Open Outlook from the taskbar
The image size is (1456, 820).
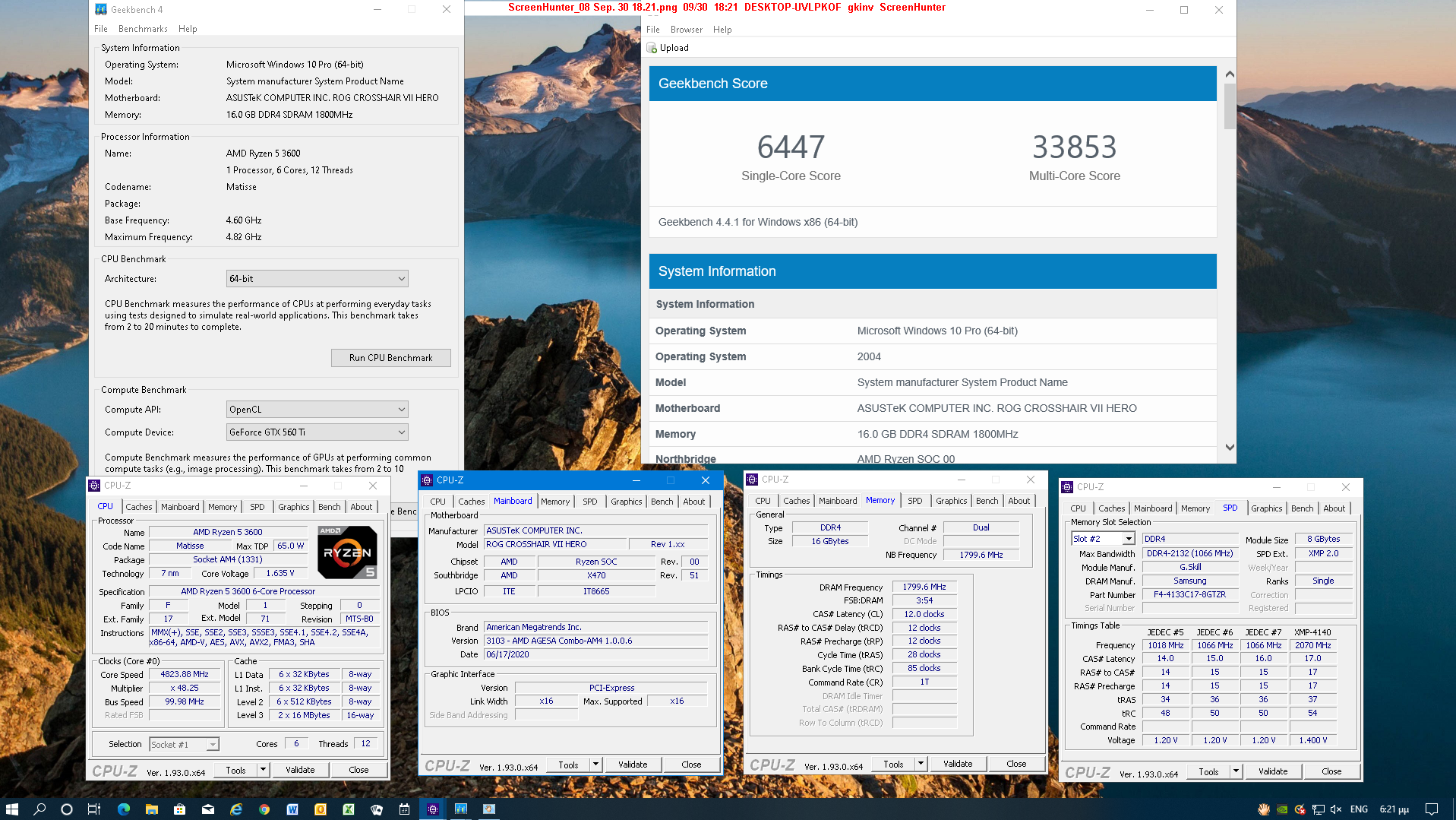click(x=321, y=809)
